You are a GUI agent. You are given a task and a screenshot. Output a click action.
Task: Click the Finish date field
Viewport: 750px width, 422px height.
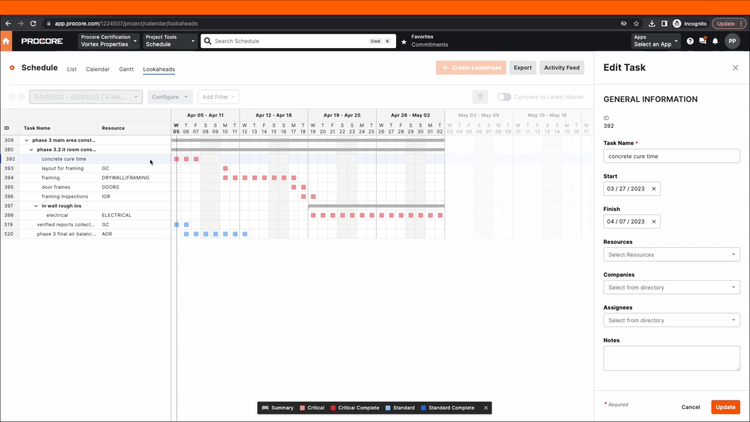pyautogui.click(x=631, y=222)
